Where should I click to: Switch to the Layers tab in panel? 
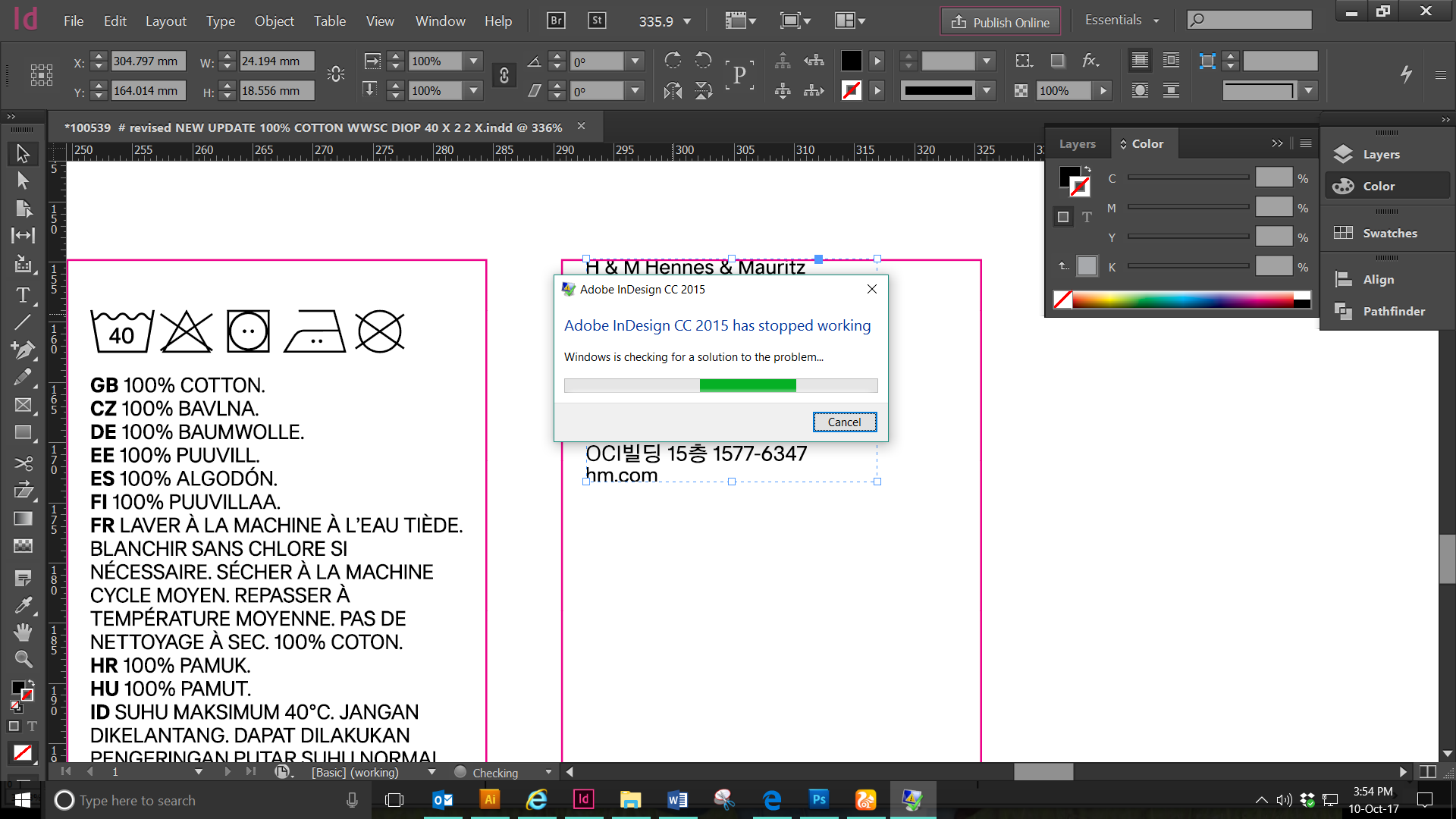[x=1077, y=143]
